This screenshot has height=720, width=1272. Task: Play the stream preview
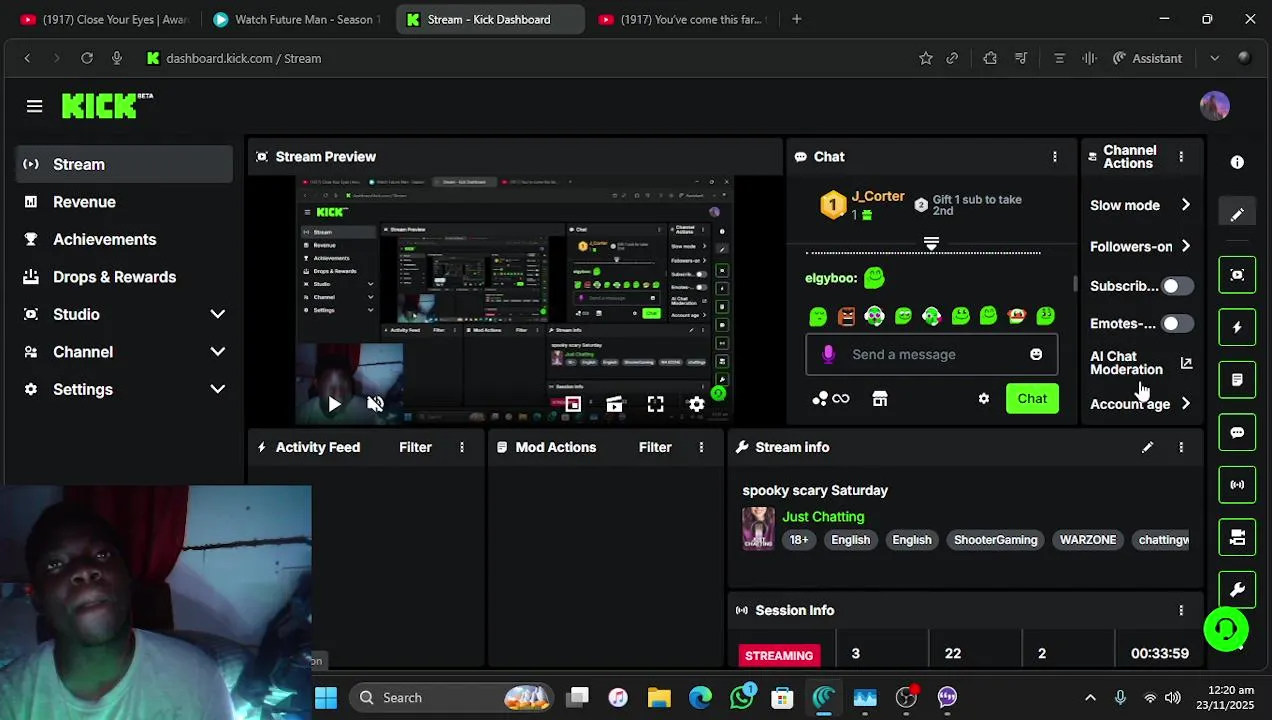334,404
